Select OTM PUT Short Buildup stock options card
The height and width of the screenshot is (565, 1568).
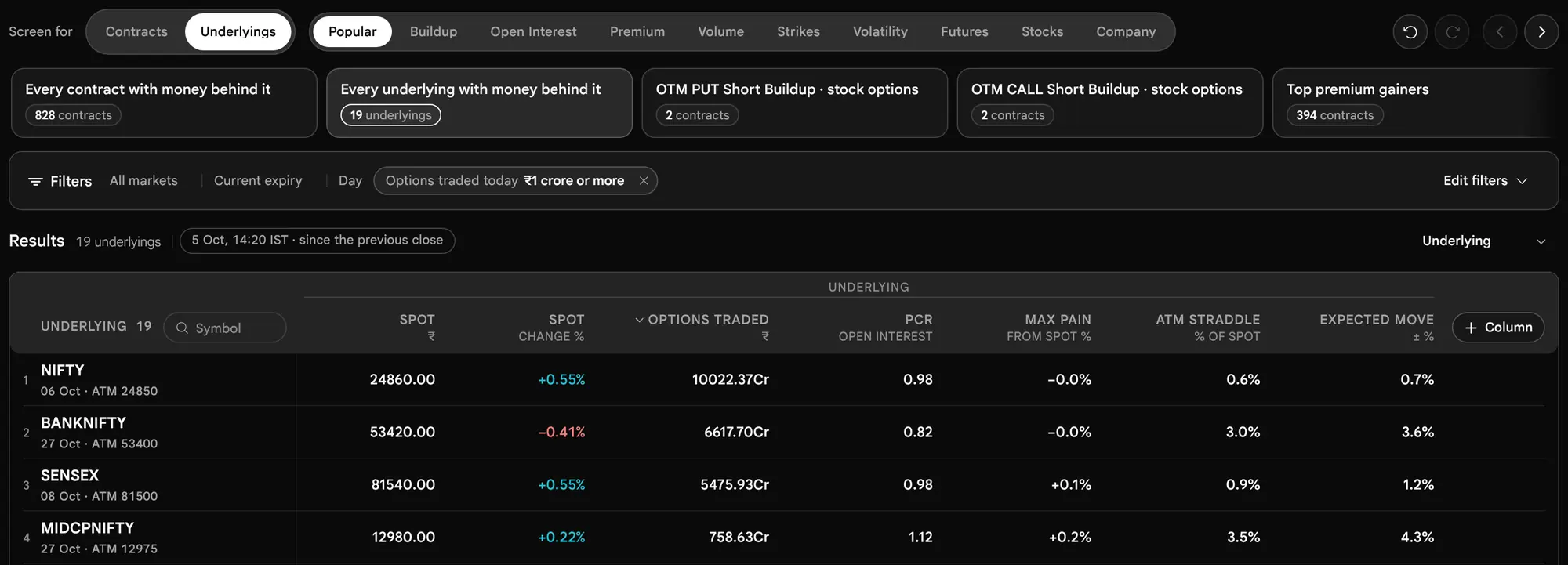tap(794, 103)
